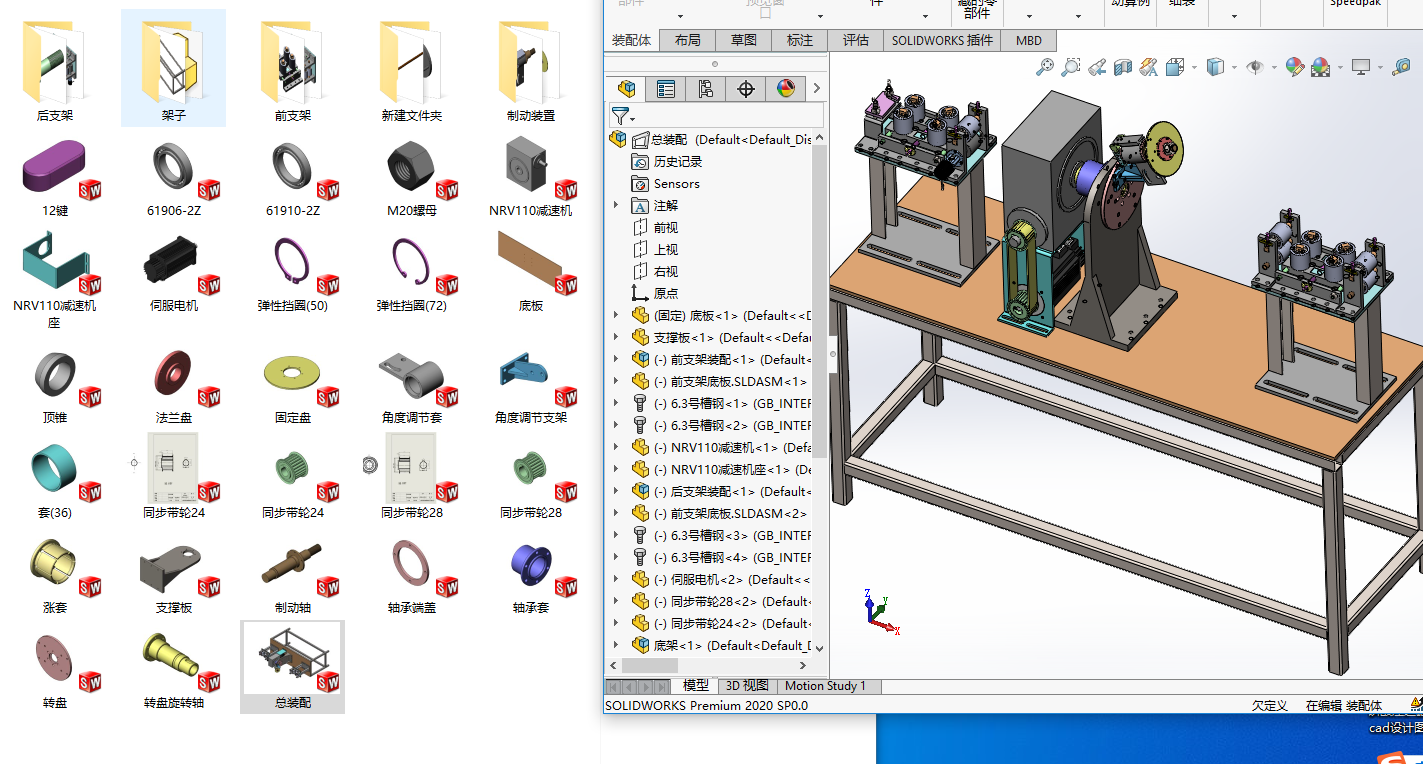Image resolution: width=1423 pixels, height=764 pixels.
Task: Open the feature tree filter dropdown
Action: [x=624, y=116]
